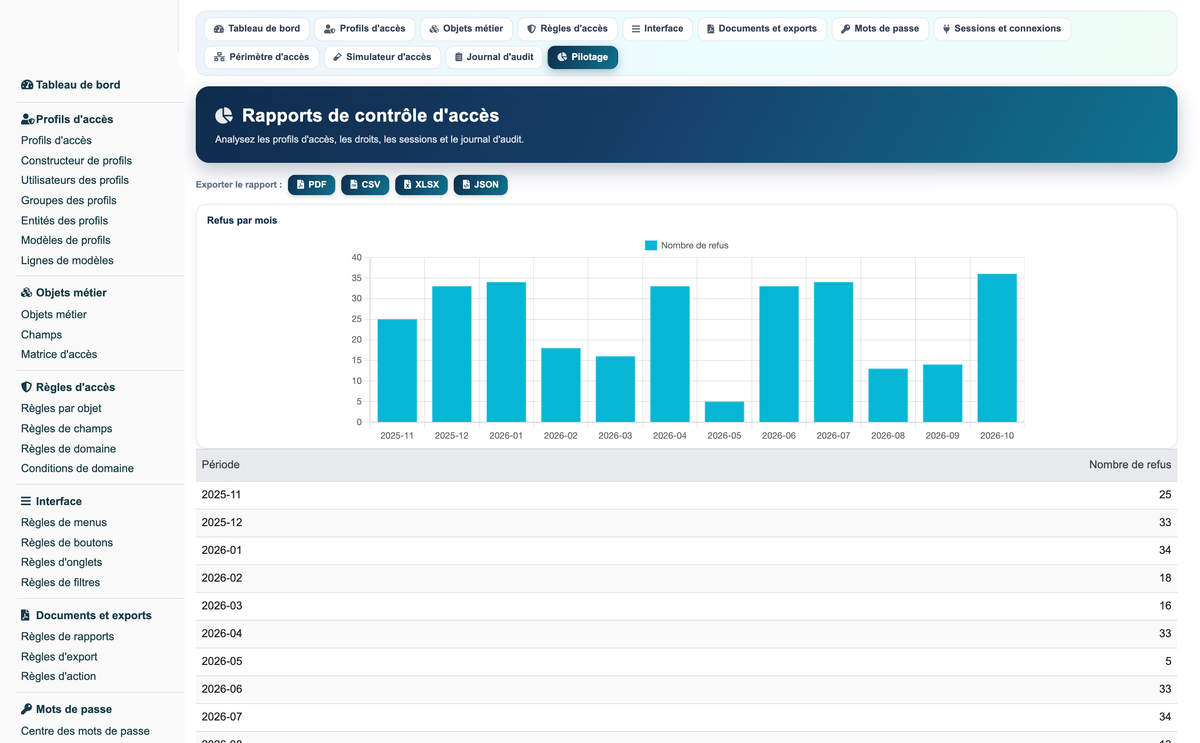This screenshot has width=1200, height=743.
Task: Navigate to Règles par objet
Action: point(61,409)
